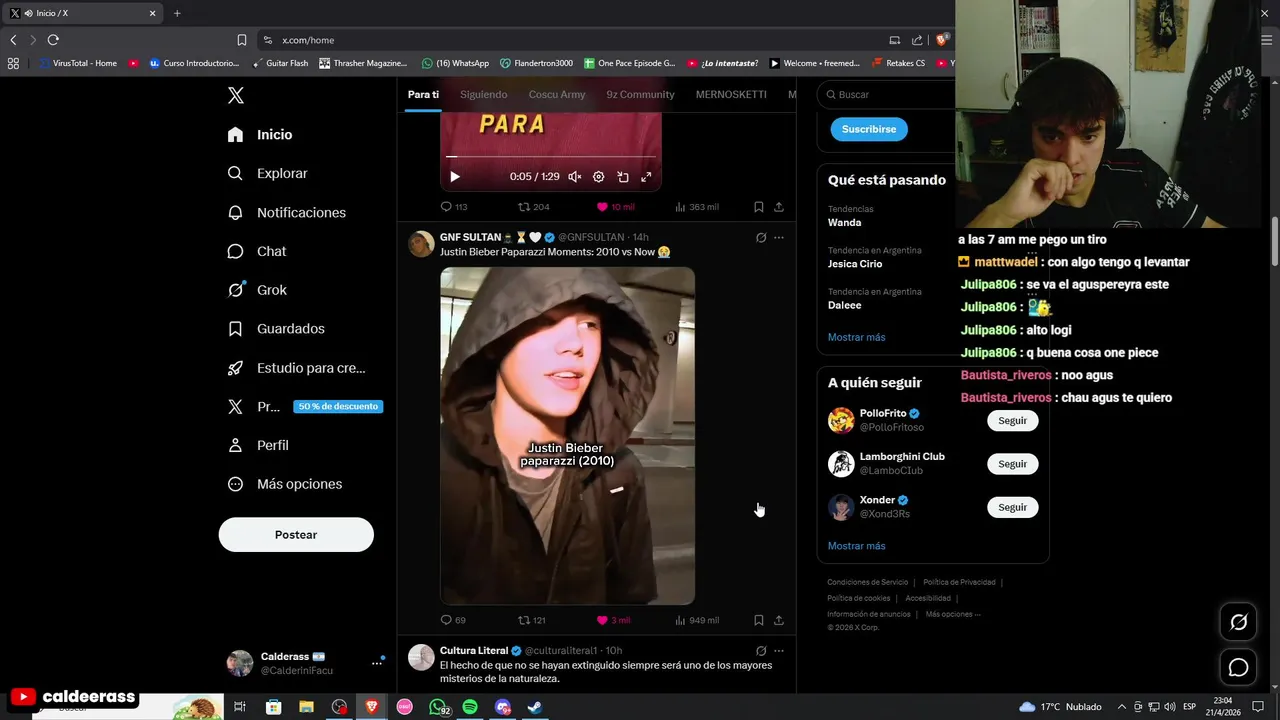Follow PolloFrito with Seguir
Viewport: 1280px width, 720px height.
coord(1012,421)
